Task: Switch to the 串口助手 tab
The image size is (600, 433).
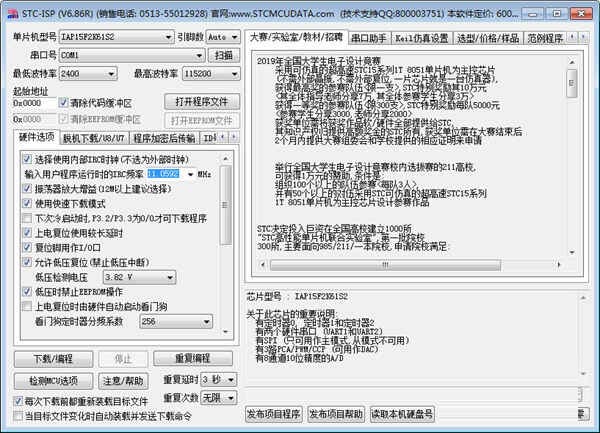Action: (x=370, y=37)
